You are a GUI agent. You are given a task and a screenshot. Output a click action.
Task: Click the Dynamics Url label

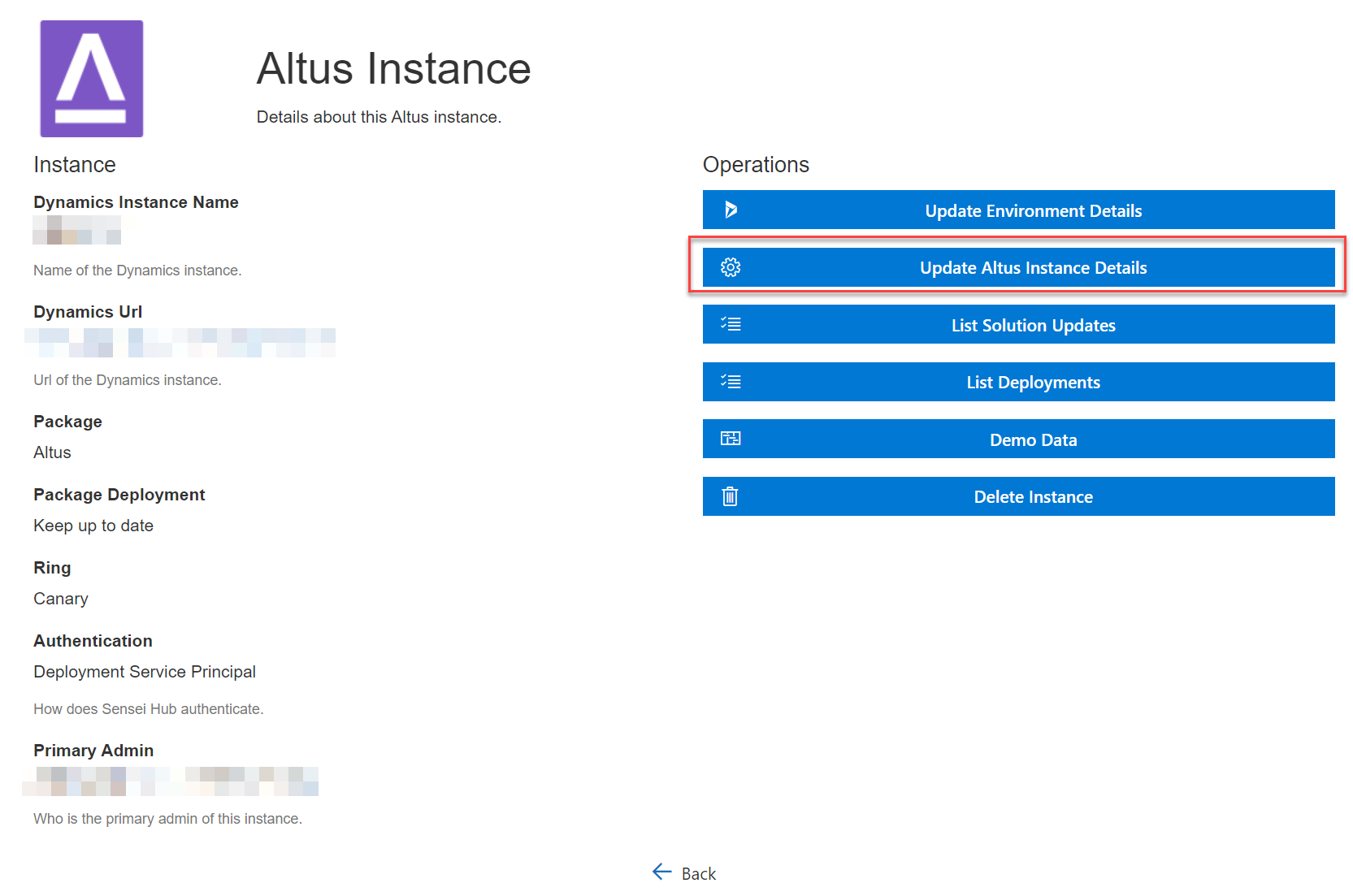click(88, 312)
